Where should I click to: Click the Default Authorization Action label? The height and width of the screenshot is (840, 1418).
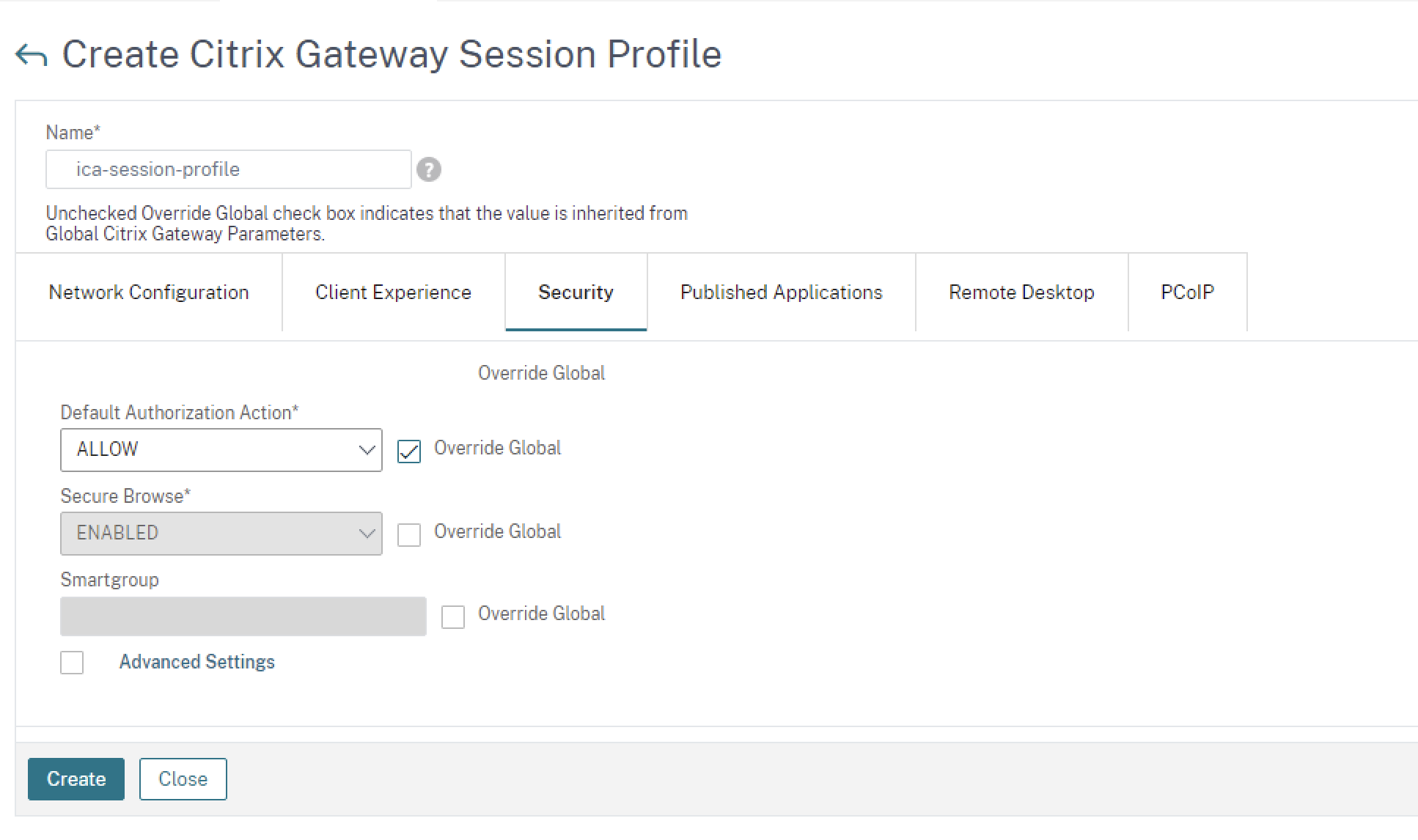pos(179,413)
